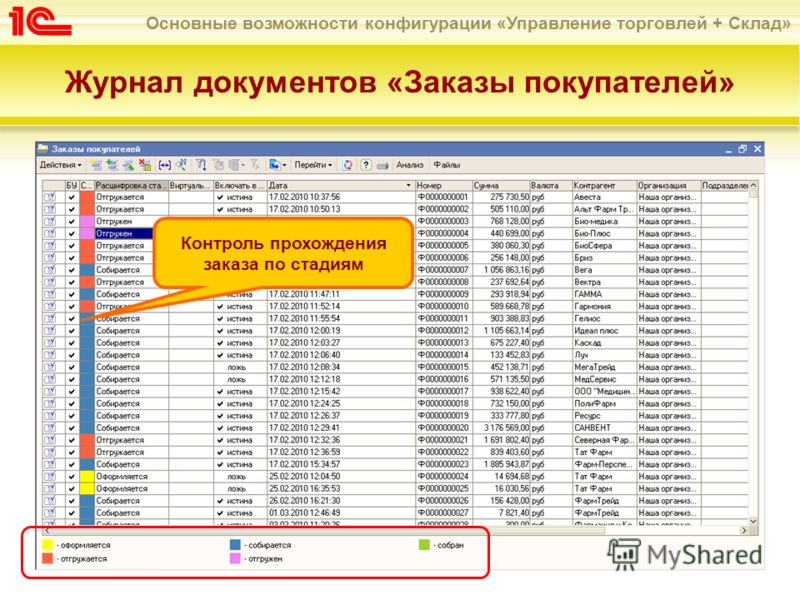This screenshot has width=800, height=600.
Task: Select the 'Отгружен' cell of order Ф000000004
Action: 124,233
